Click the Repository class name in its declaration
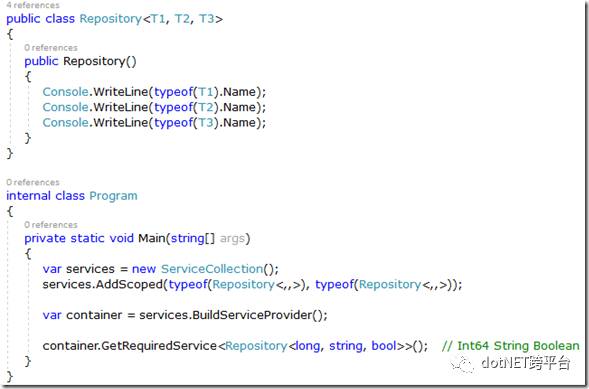The image size is (589, 389). point(111,19)
